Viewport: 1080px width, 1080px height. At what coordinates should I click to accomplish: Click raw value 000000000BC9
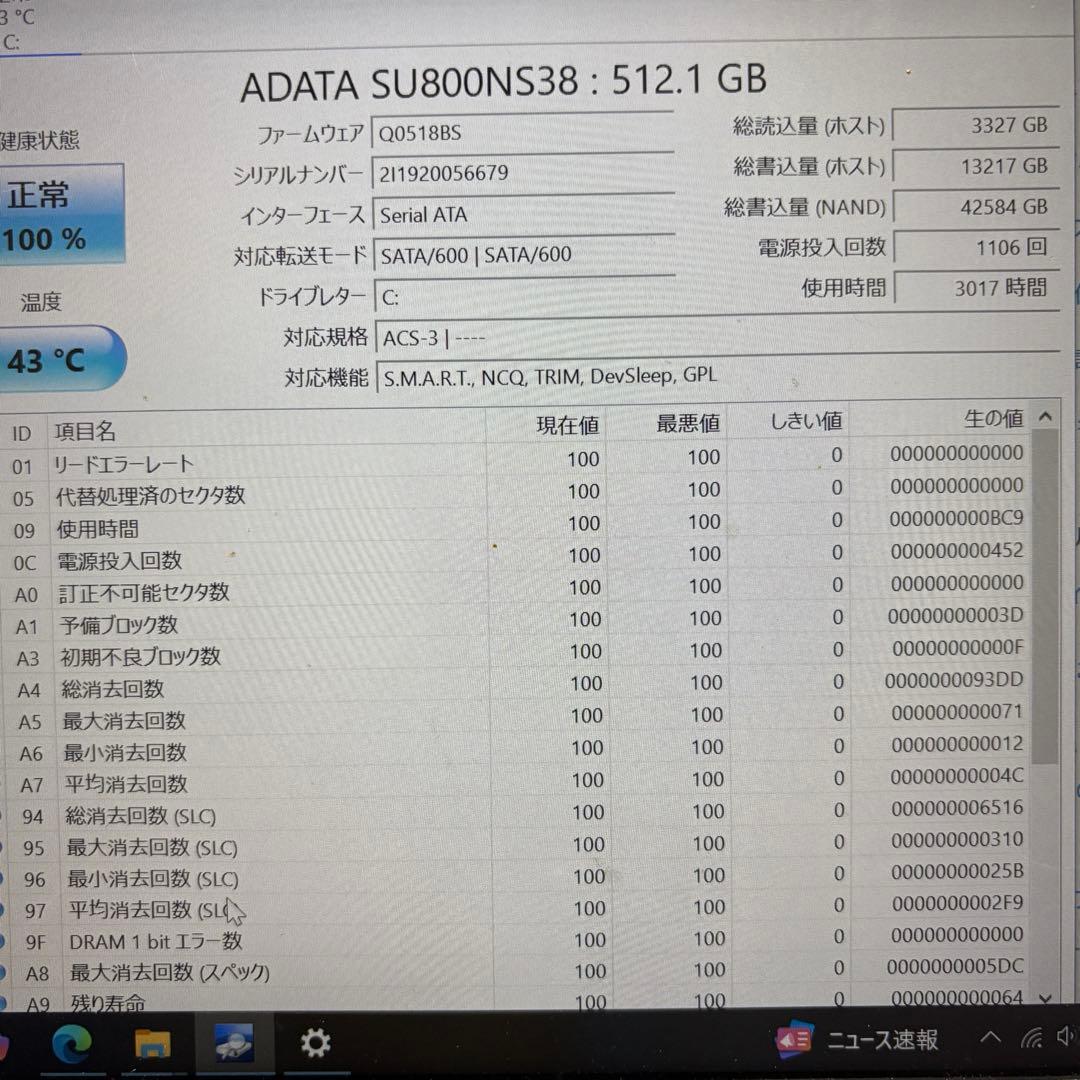click(956, 518)
